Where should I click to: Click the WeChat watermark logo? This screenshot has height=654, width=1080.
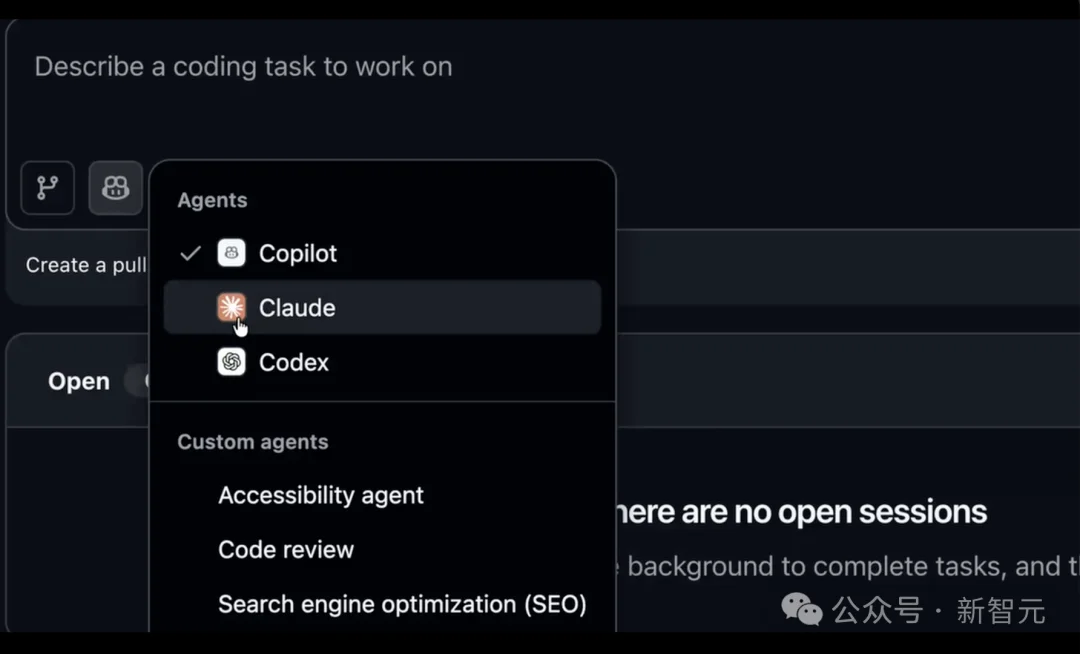click(x=802, y=609)
